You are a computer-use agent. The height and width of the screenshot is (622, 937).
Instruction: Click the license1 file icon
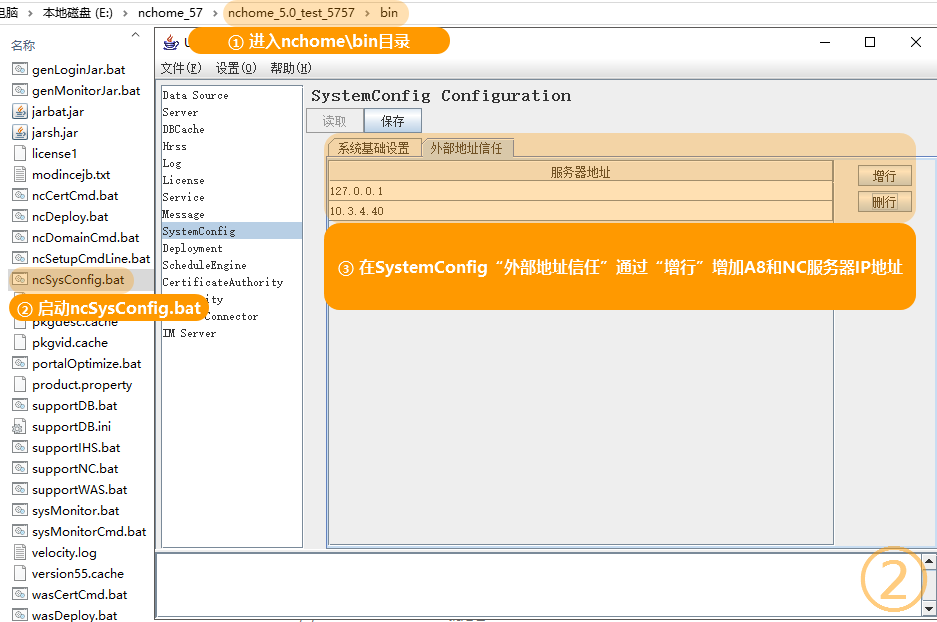[x=19, y=154]
